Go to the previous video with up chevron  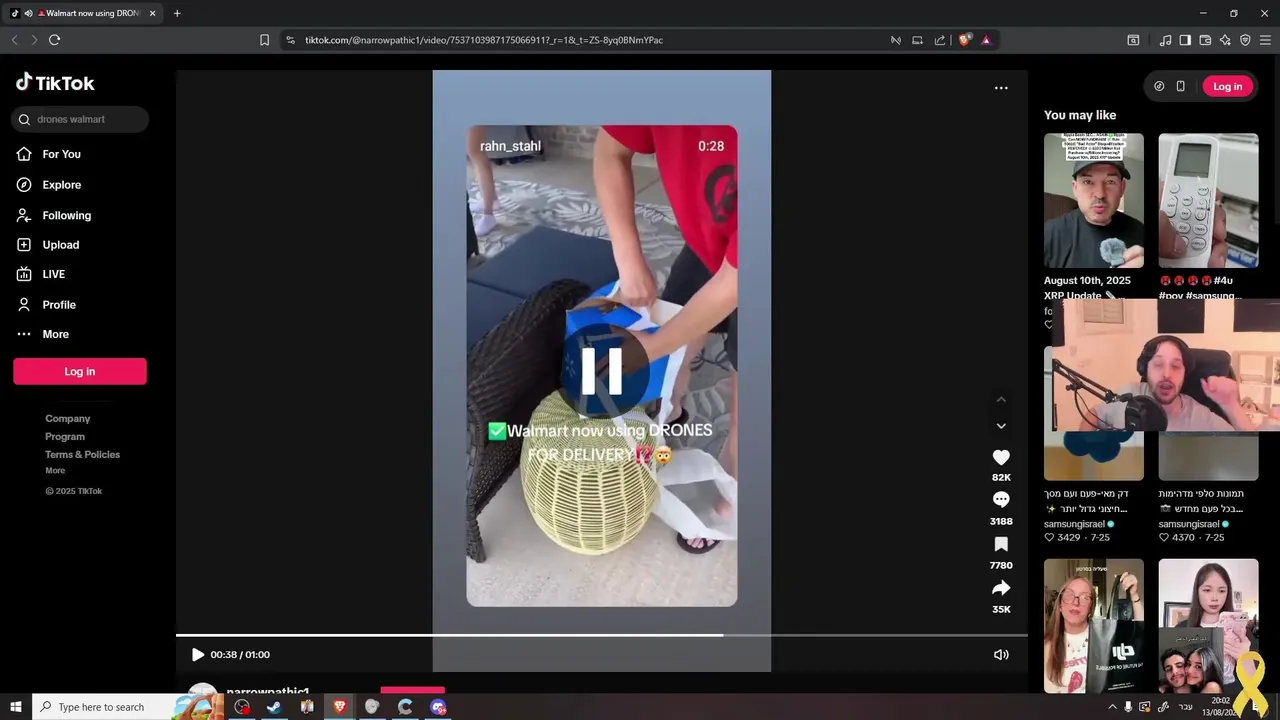click(x=1001, y=400)
